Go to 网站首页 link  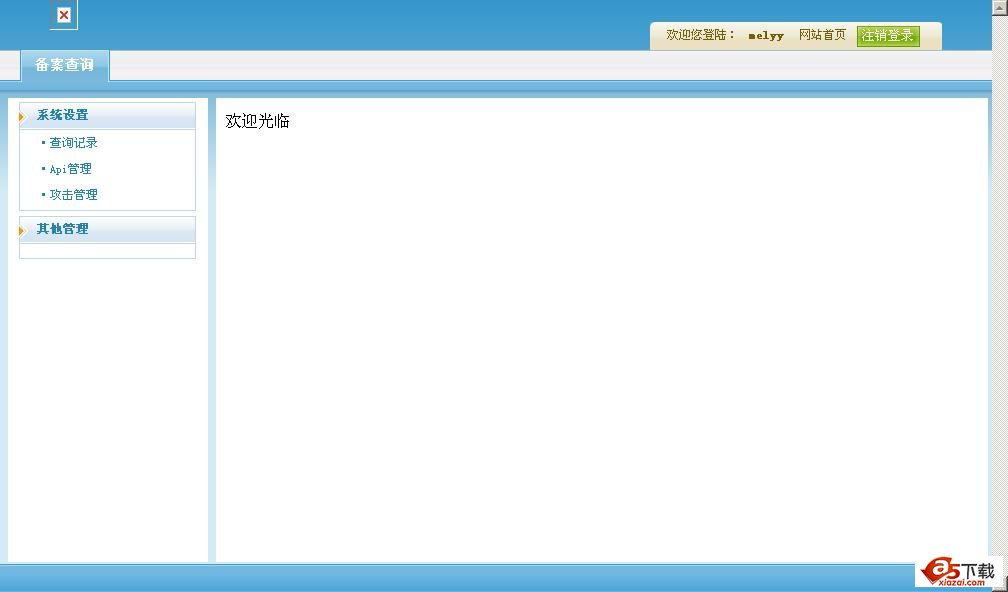[x=822, y=35]
